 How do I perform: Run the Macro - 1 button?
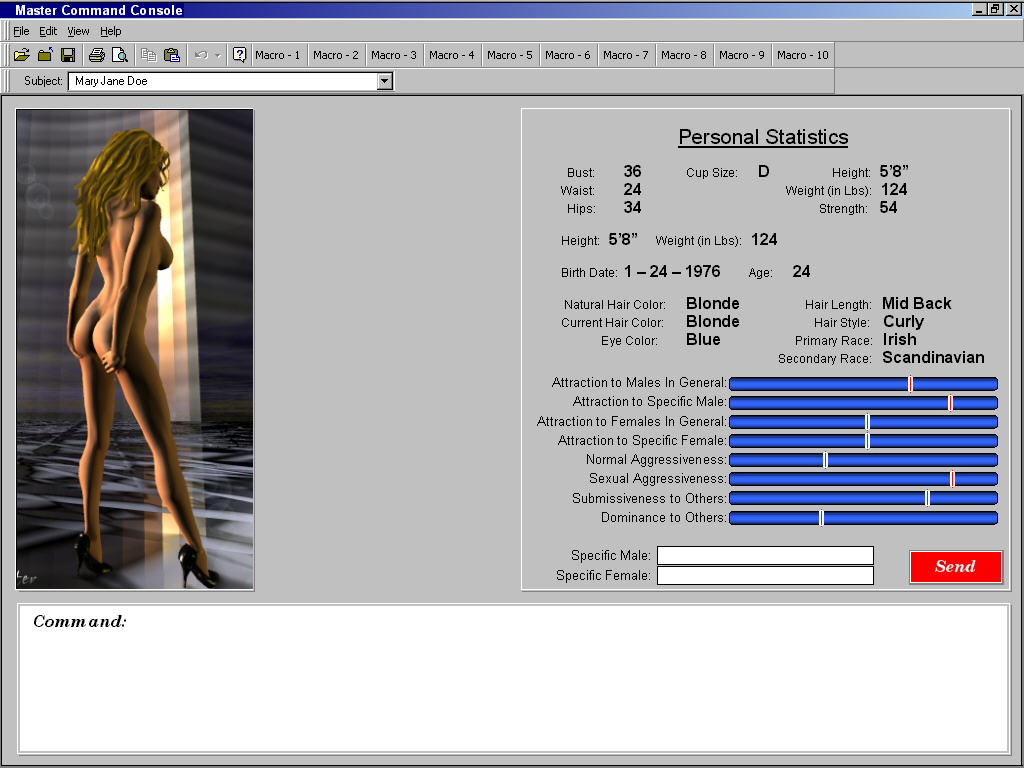coord(277,55)
